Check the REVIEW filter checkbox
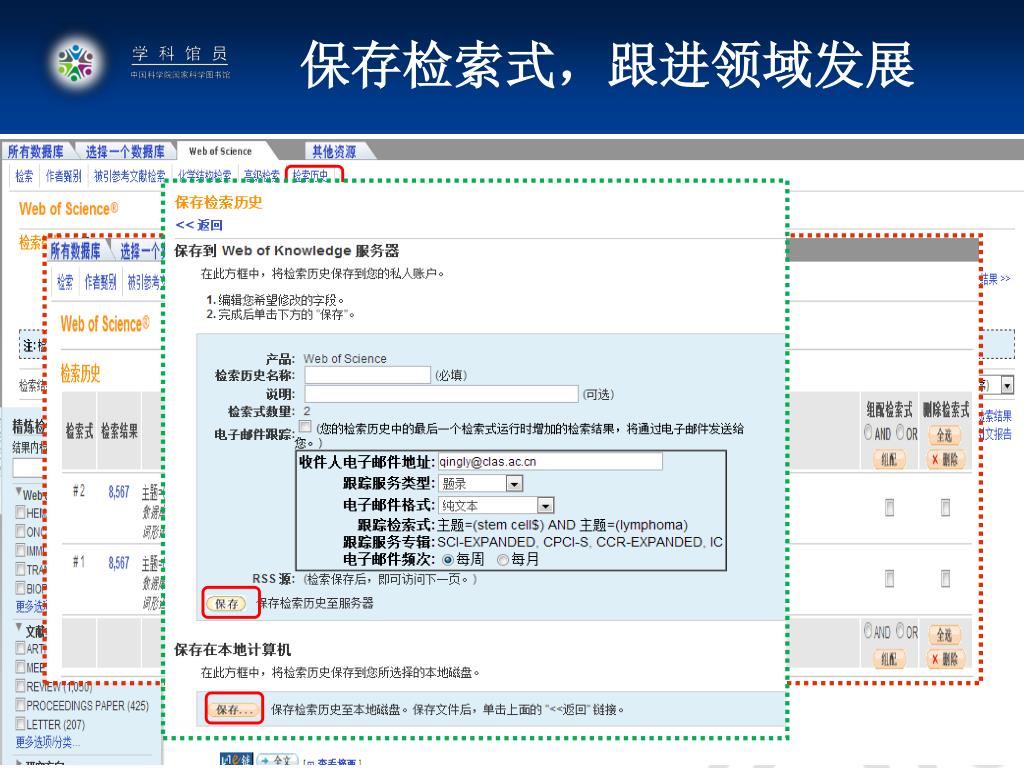 click(x=20, y=686)
